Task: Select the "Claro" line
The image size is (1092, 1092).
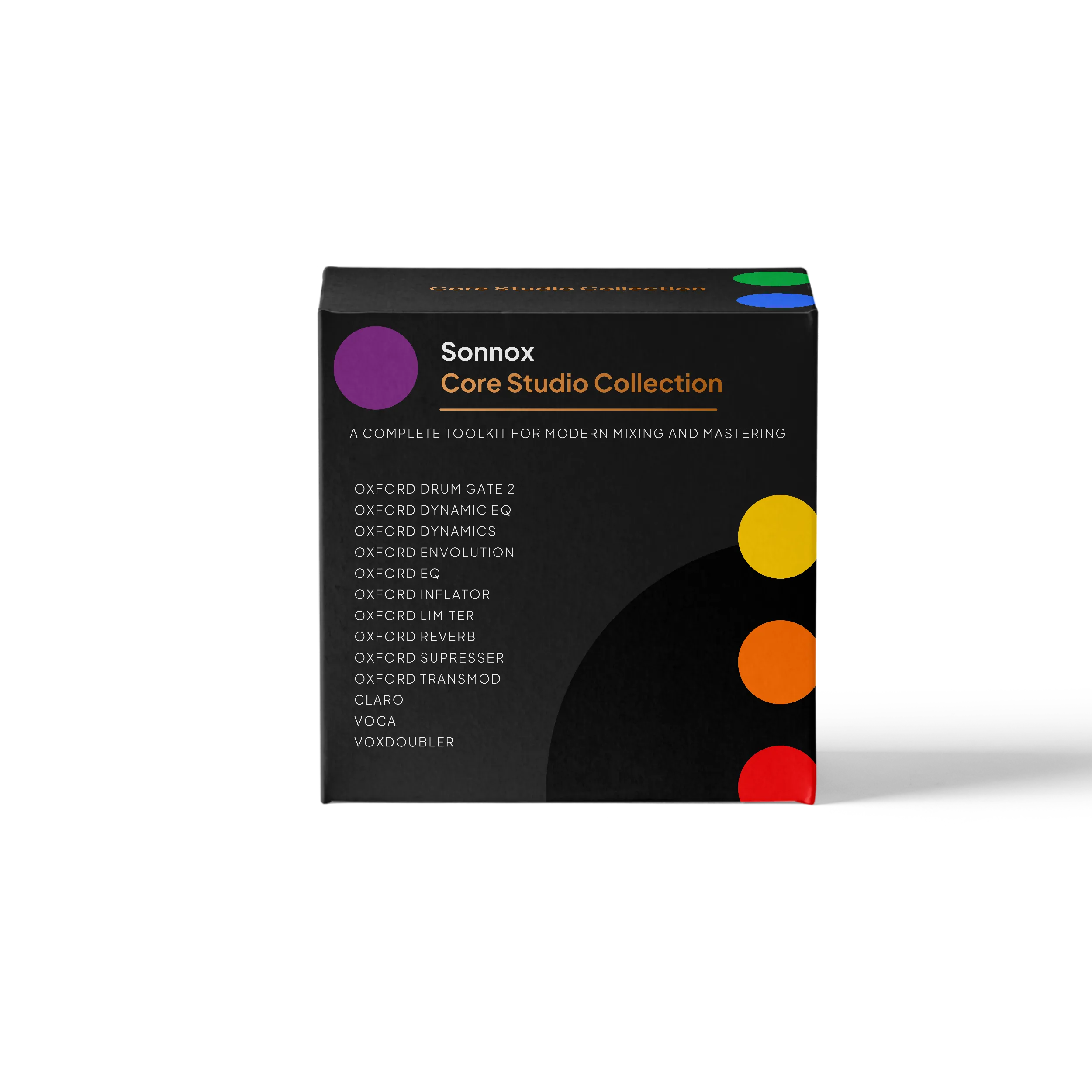Action: (379, 700)
